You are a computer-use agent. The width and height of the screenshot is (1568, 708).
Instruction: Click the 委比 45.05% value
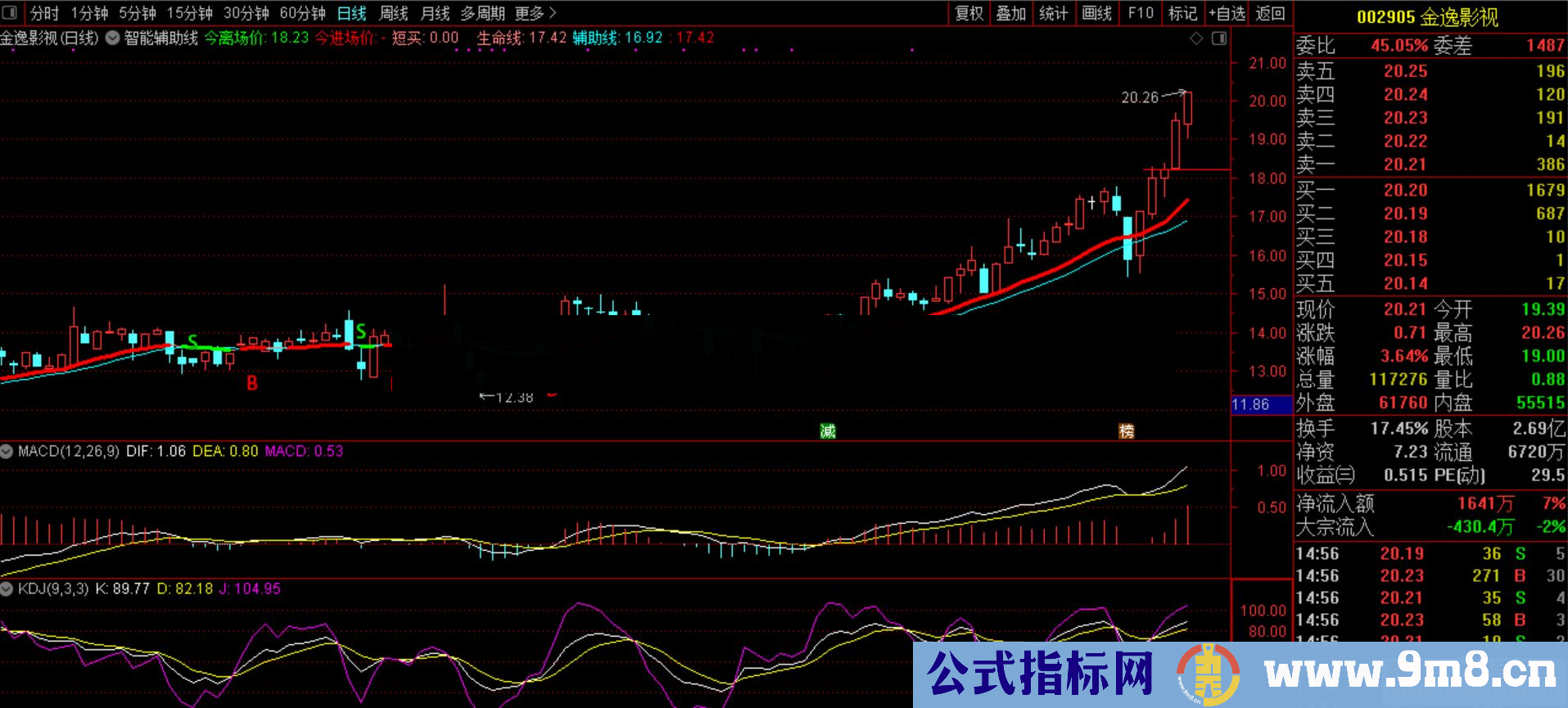pos(1399,46)
